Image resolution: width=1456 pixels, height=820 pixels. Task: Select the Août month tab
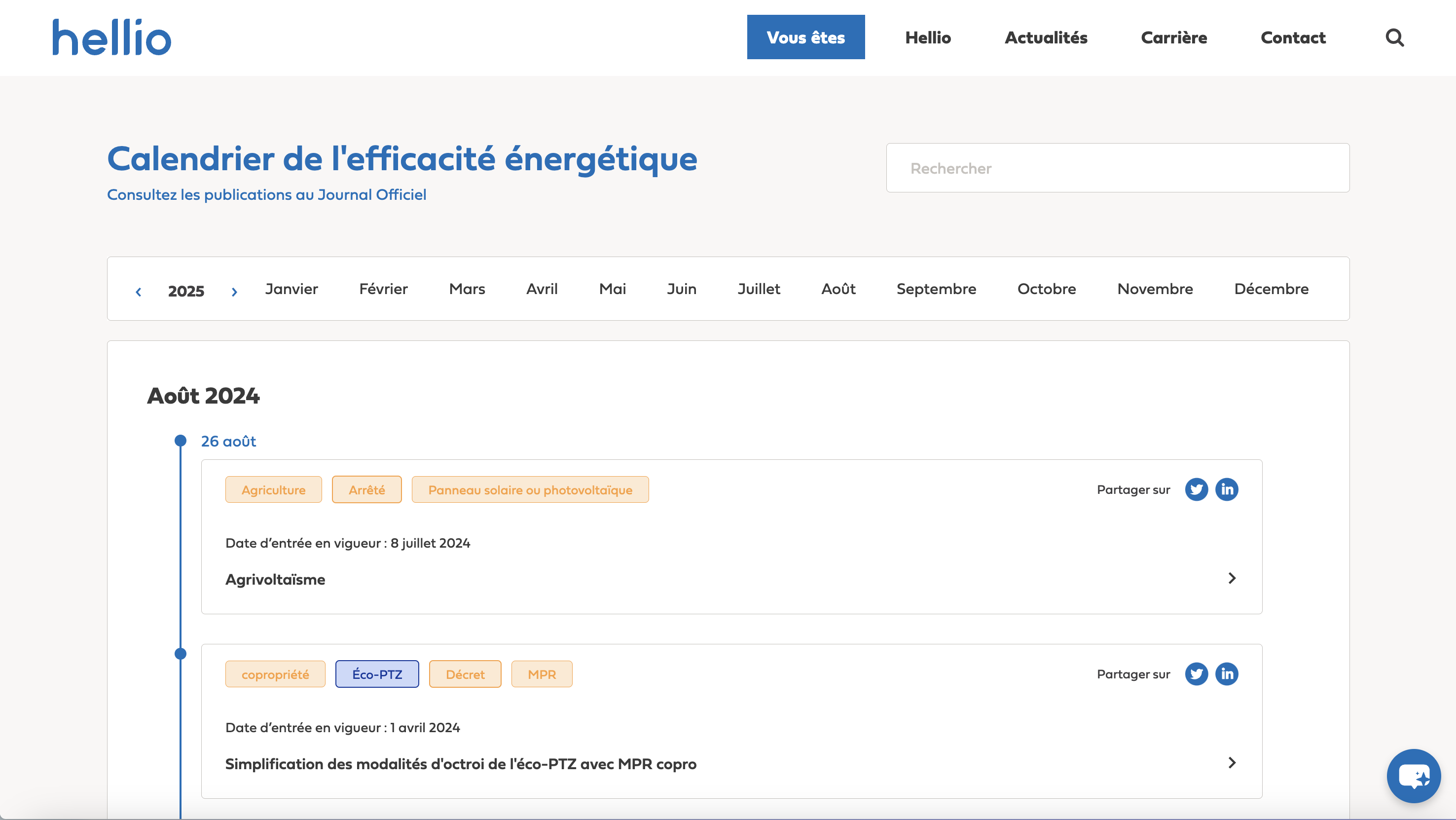837,289
